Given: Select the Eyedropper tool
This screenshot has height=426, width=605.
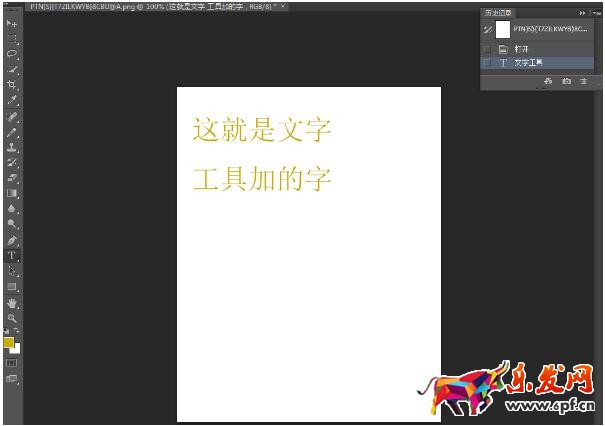Looking at the screenshot, I should (12, 101).
